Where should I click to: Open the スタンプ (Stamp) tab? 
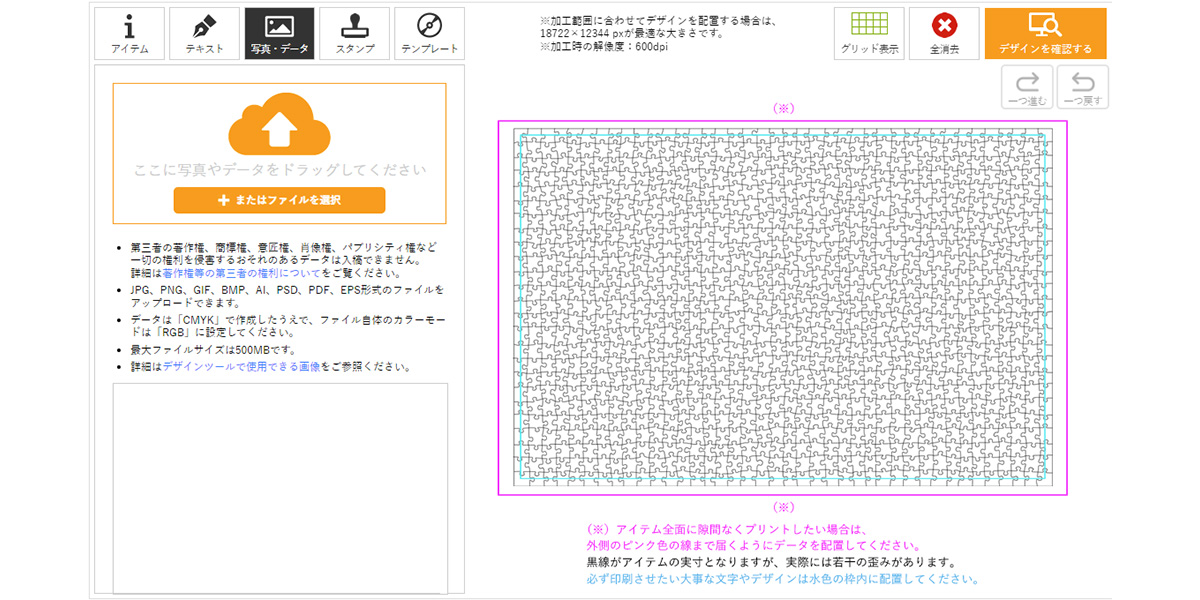pos(355,34)
